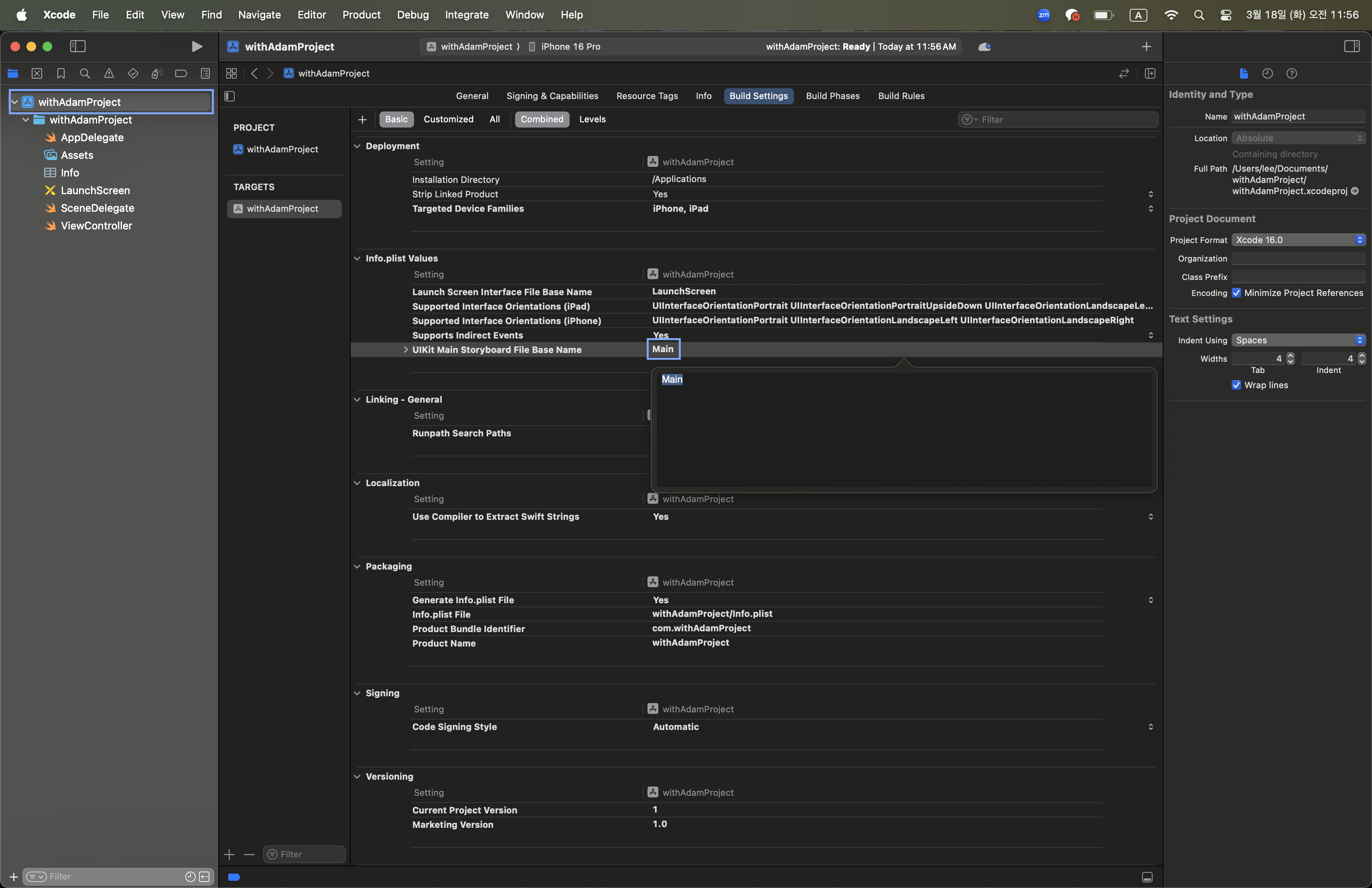Open the Info tab
Image resolution: width=1372 pixels, height=888 pixels.
(703, 95)
